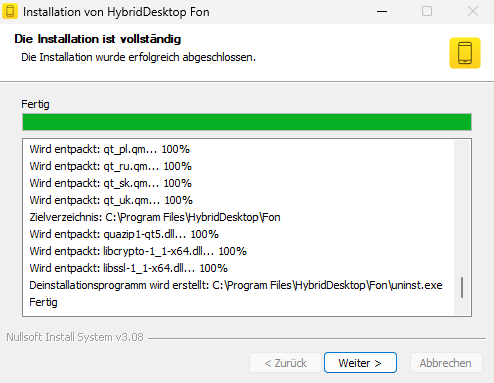Click the disabled Zurück button
Viewport: 494px width, 383px height.
click(285, 362)
